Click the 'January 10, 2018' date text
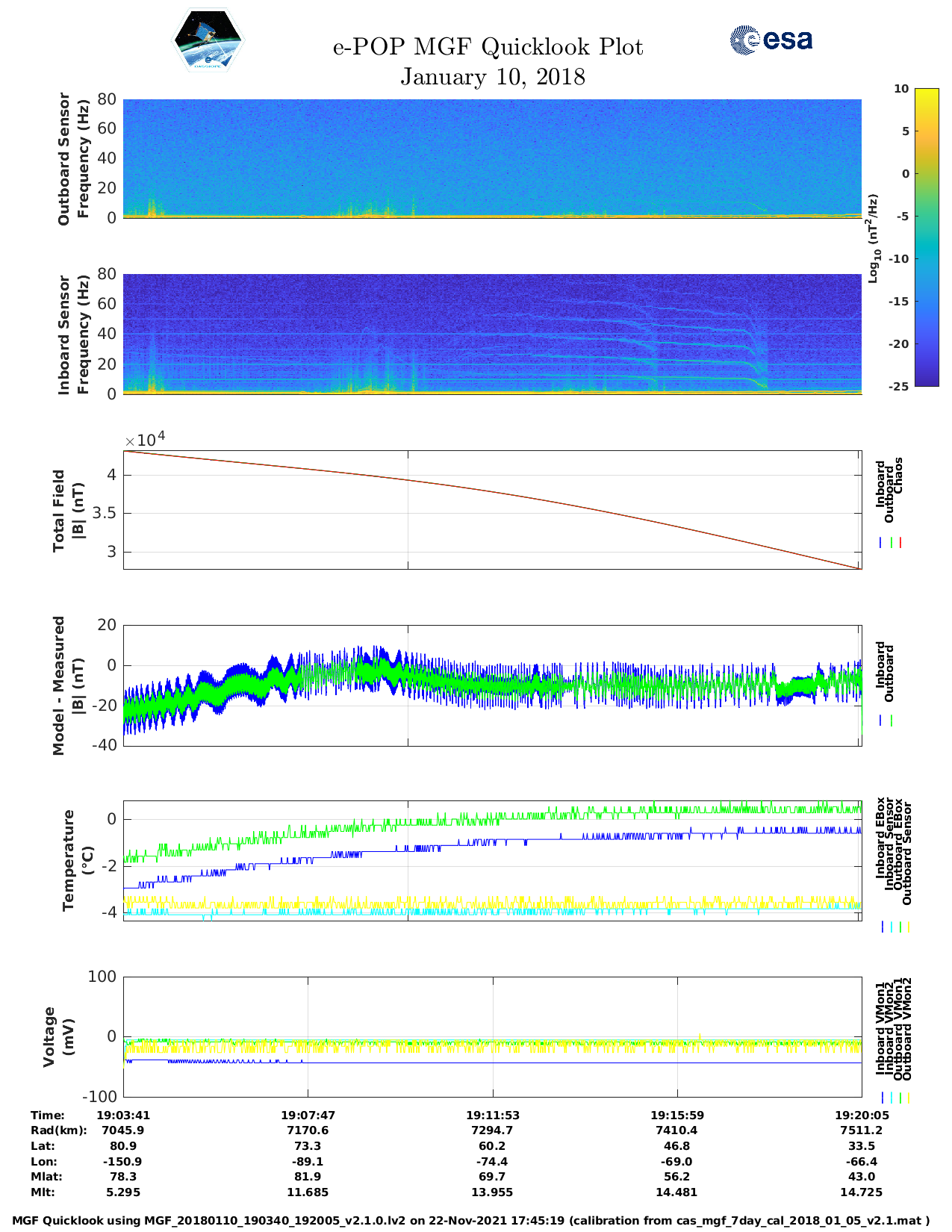The width and height of the screenshot is (952, 1232). (x=492, y=77)
